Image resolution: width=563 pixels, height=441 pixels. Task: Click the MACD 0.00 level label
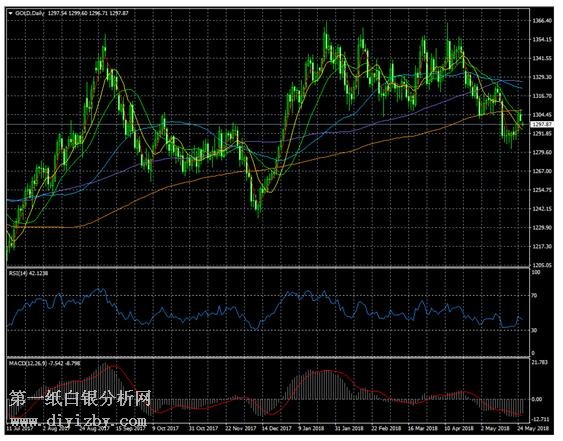pos(536,399)
